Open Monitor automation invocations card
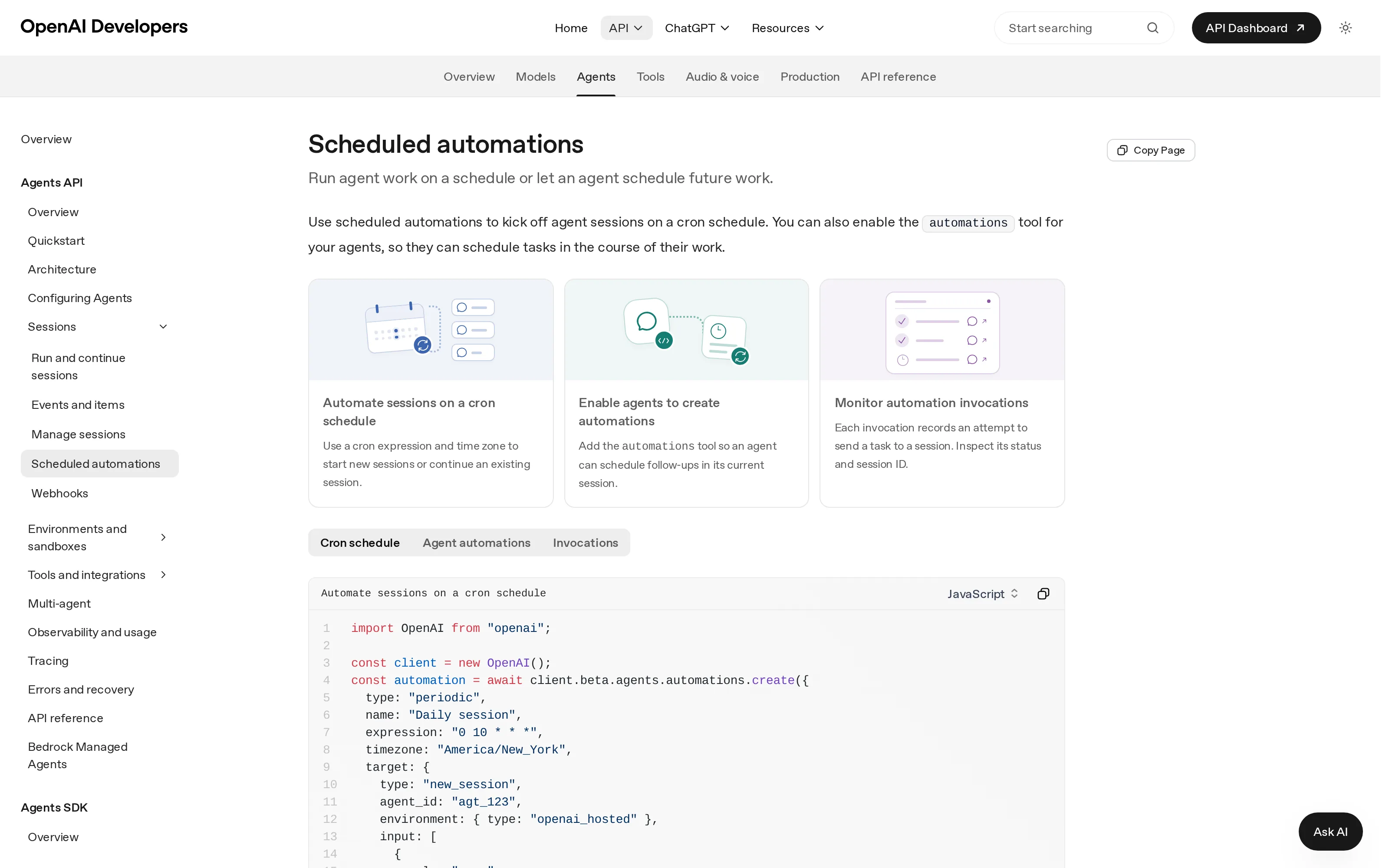The image size is (1389, 868). tap(942, 393)
